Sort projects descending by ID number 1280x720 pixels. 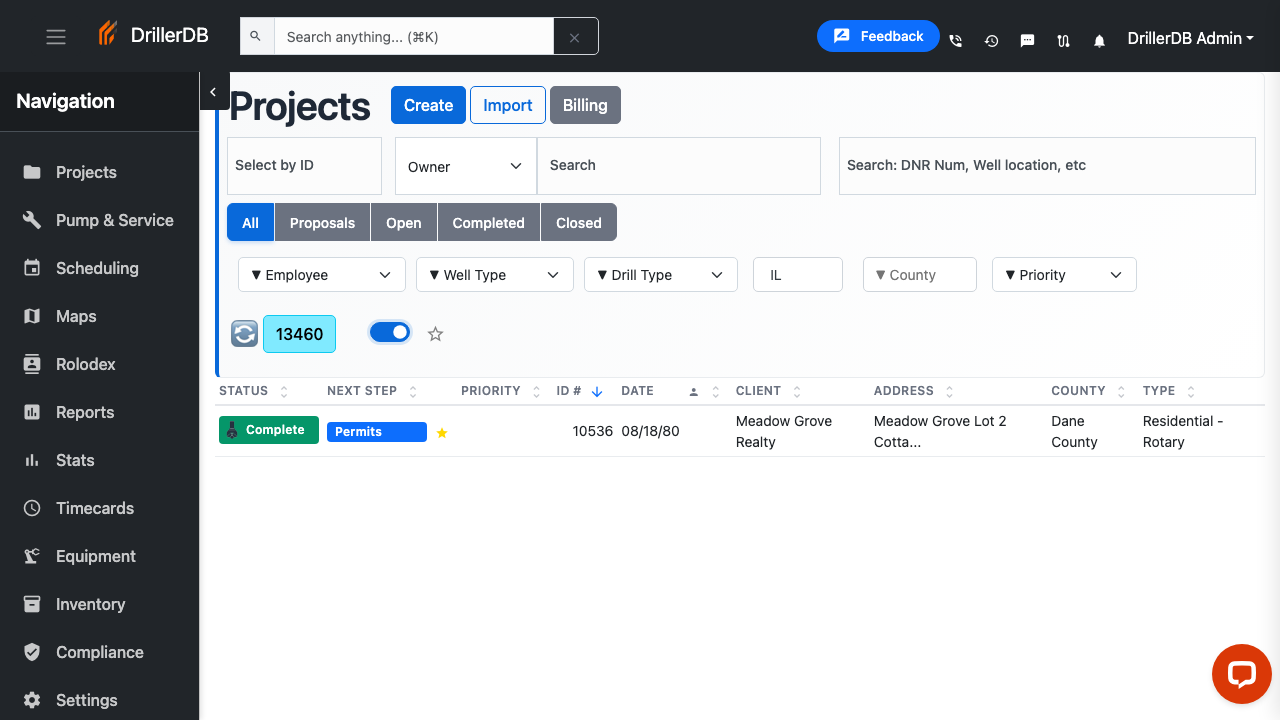click(597, 391)
